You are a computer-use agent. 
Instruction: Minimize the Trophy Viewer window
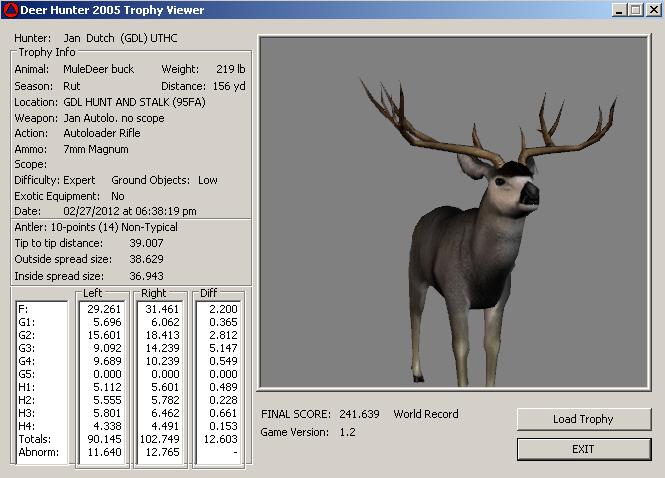pyautogui.click(x=618, y=10)
